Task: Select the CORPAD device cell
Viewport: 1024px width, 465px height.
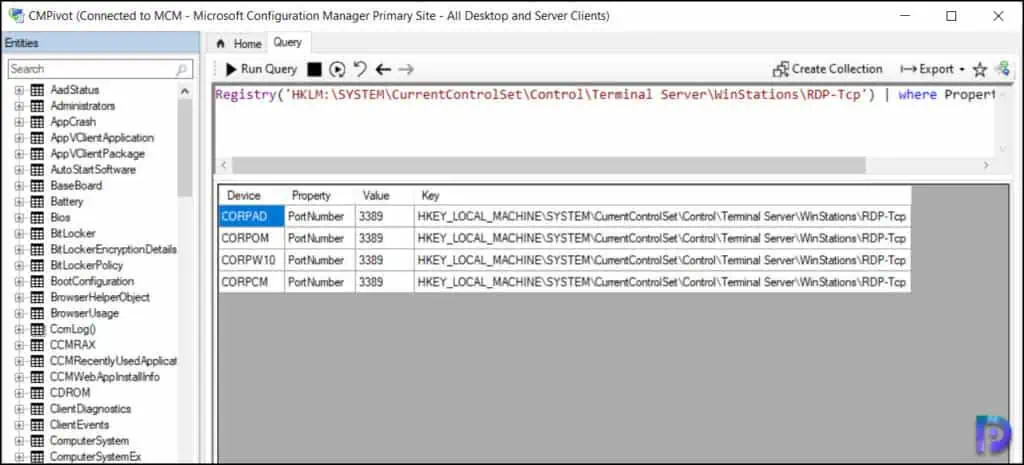Action: pyautogui.click(x=251, y=217)
